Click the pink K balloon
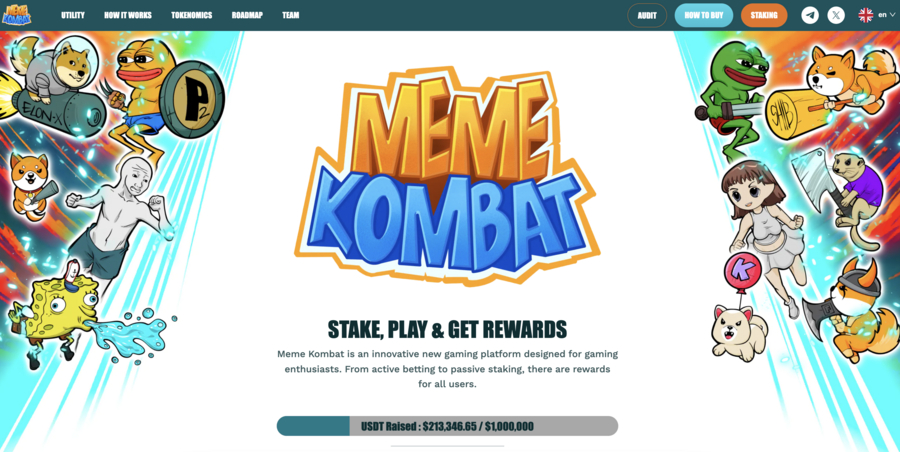 (x=742, y=272)
